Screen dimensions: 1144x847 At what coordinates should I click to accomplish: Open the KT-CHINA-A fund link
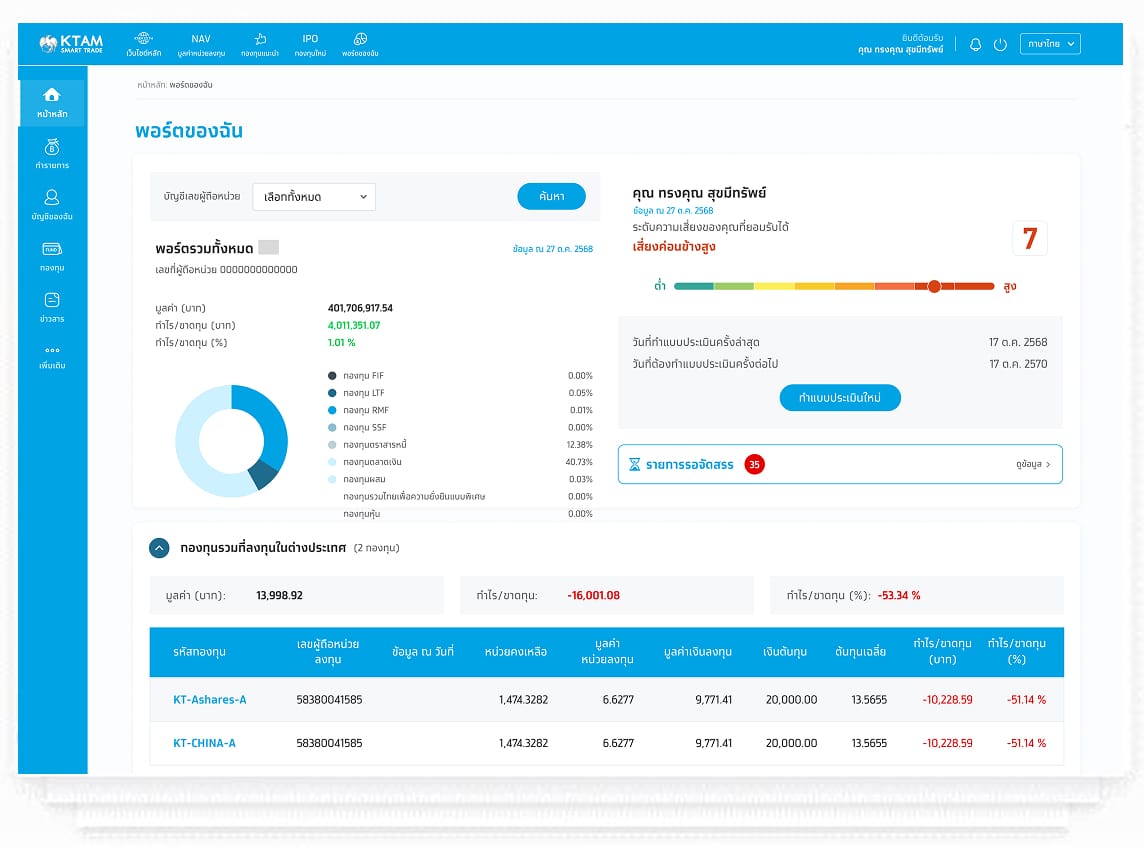[204, 743]
